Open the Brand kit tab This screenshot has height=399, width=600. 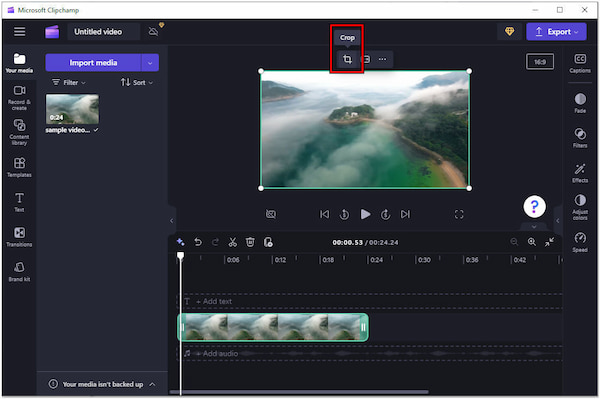click(19, 272)
